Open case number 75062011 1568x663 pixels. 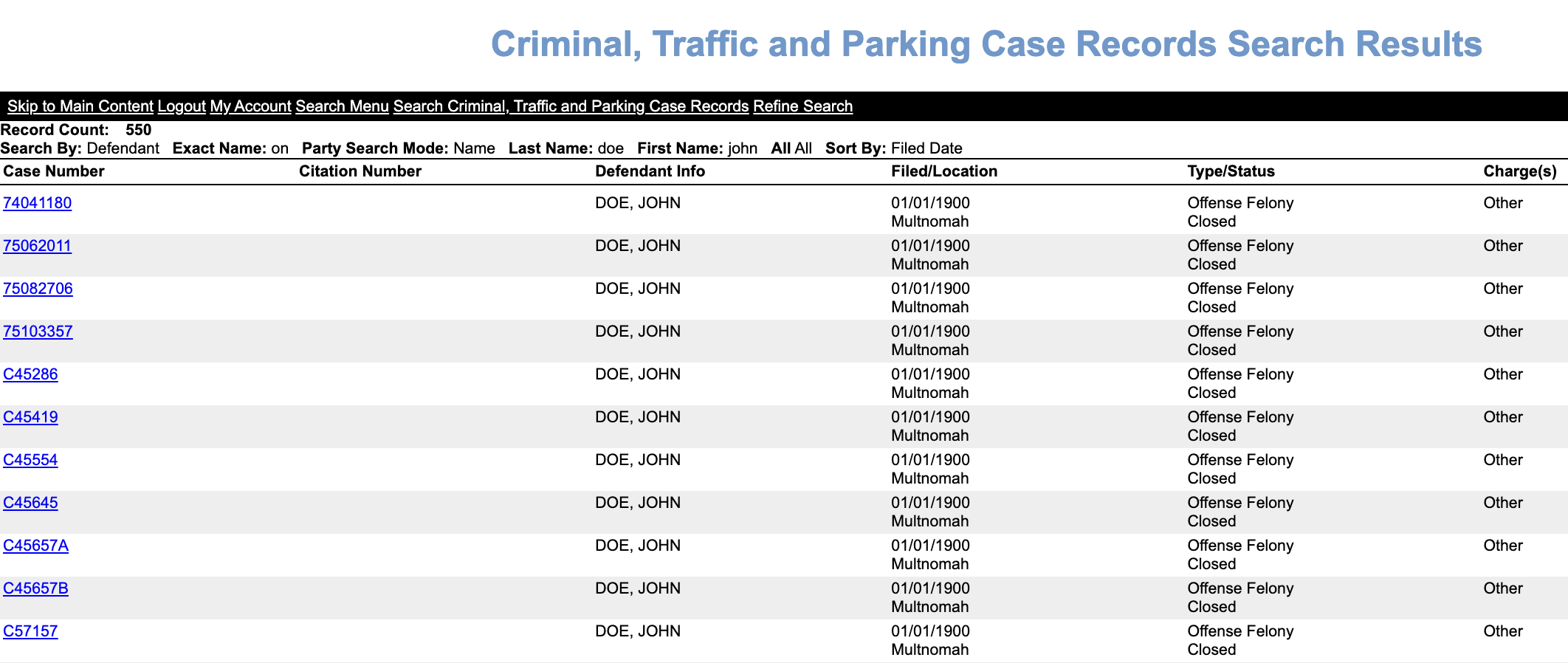(37, 246)
